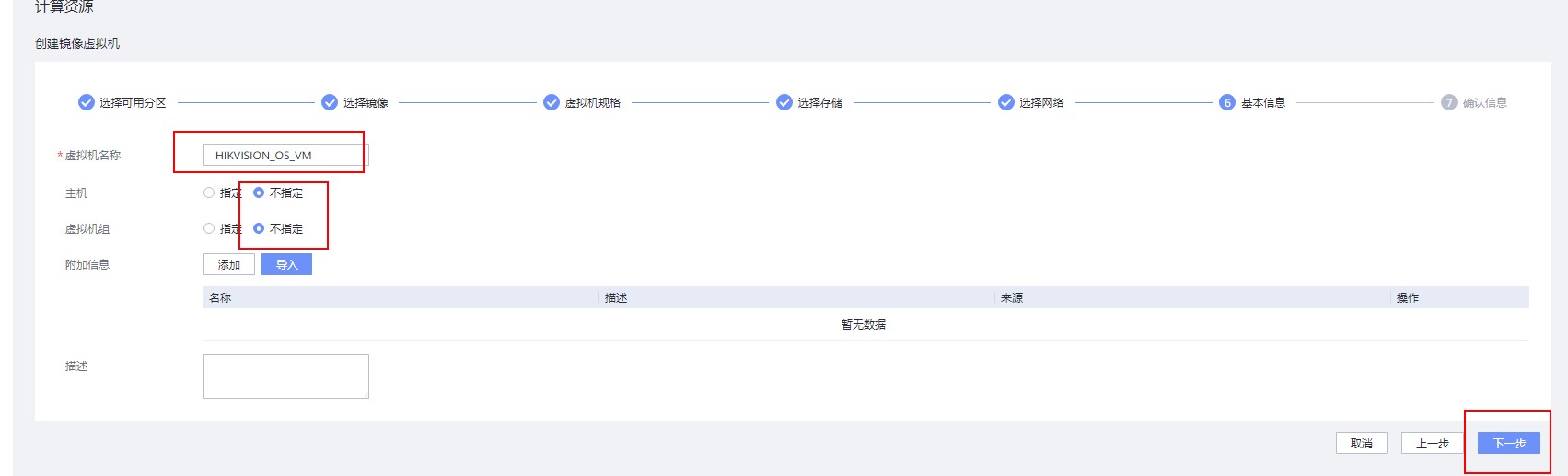
Task: Select 指定 radio for 主机
Action: [209, 192]
